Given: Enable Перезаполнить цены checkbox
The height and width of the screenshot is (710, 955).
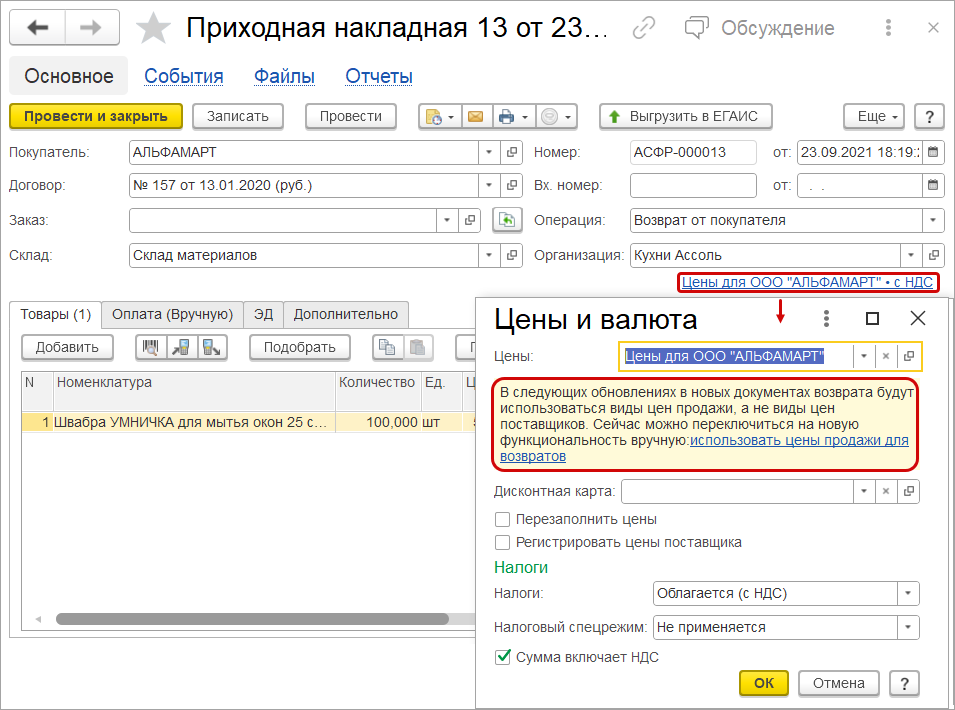Looking at the screenshot, I should tap(502, 519).
